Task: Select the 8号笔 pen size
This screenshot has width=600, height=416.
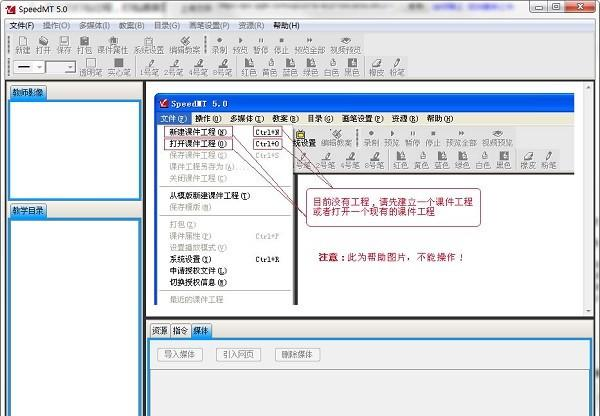Action: click(223, 67)
